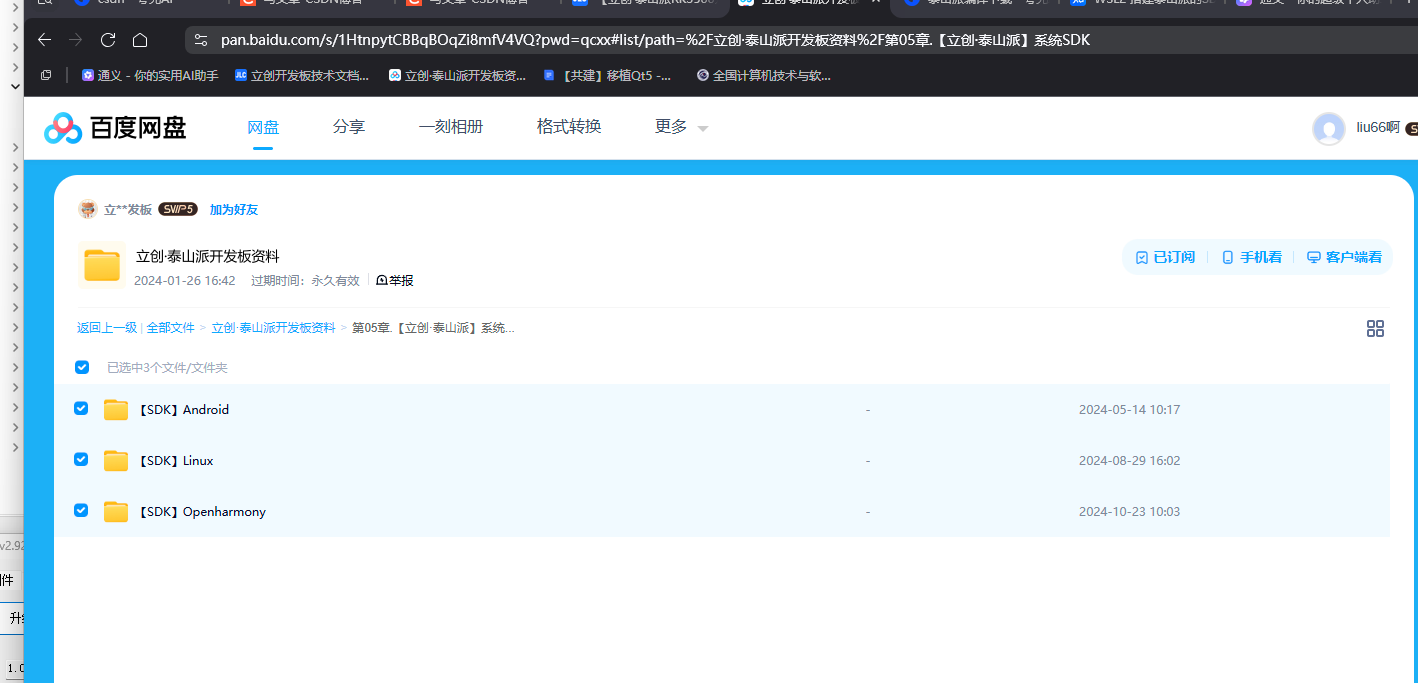Uncheck the 【SDK】Android checkbox
The width and height of the screenshot is (1418, 683).
81,408
